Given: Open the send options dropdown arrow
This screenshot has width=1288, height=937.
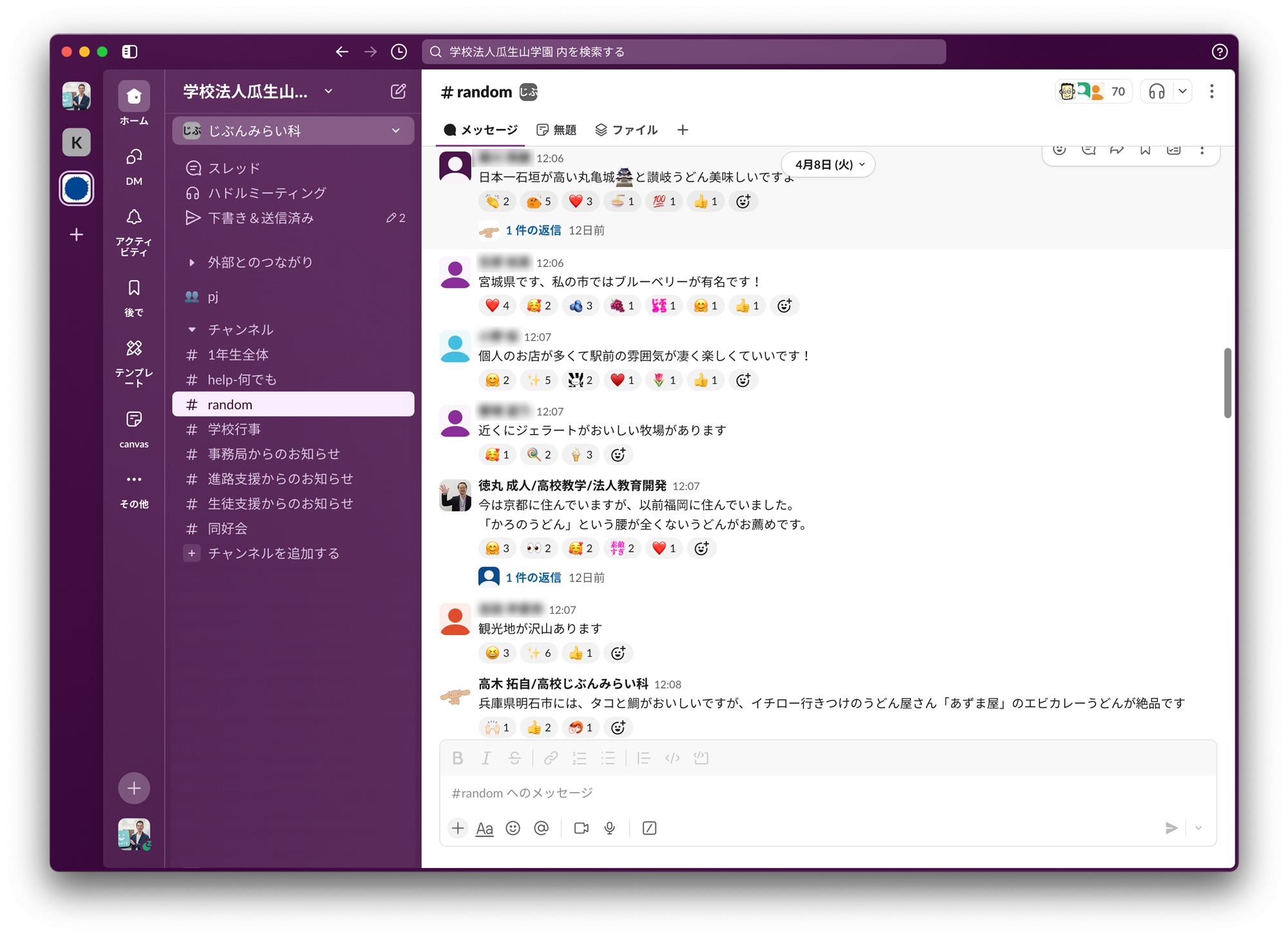Looking at the screenshot, I should point(1198,828).
